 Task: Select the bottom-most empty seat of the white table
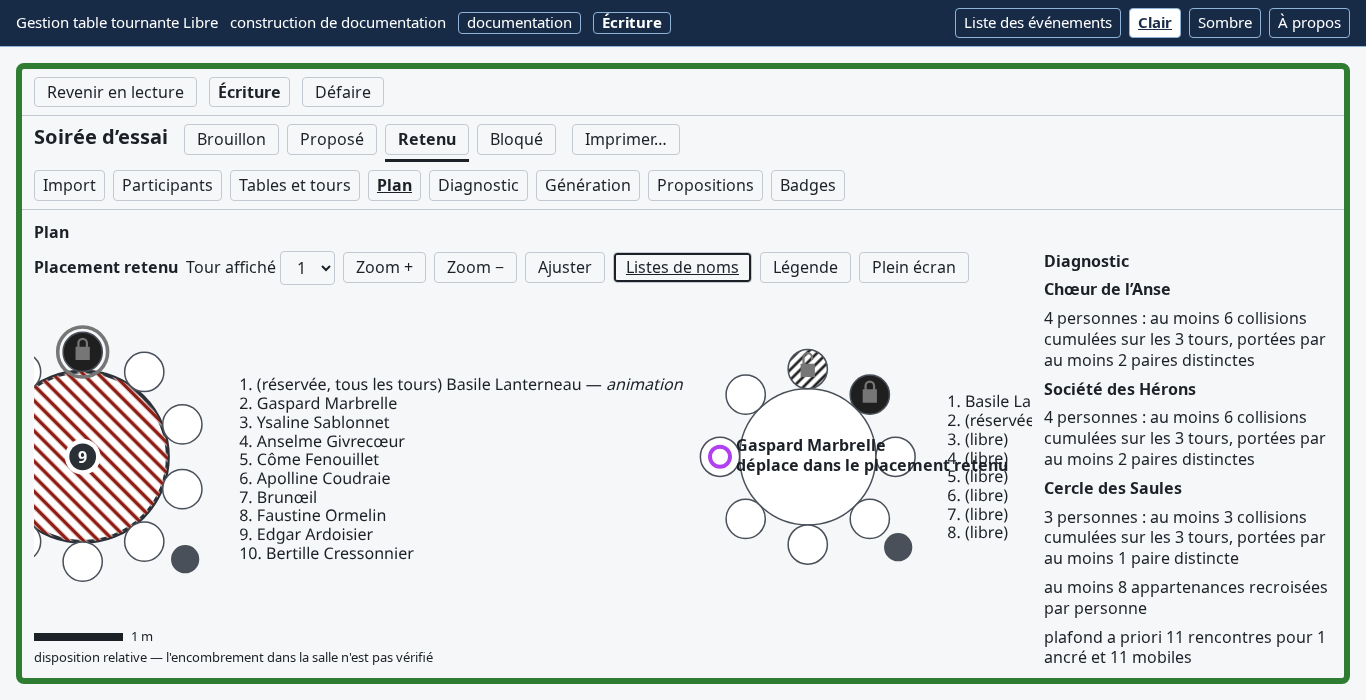808,545
